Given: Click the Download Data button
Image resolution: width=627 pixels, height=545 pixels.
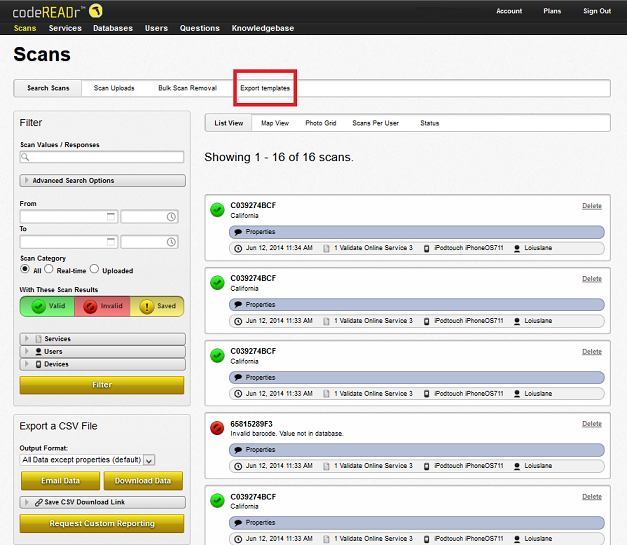Looking at the screenshot, I should [x=143, y=481].
